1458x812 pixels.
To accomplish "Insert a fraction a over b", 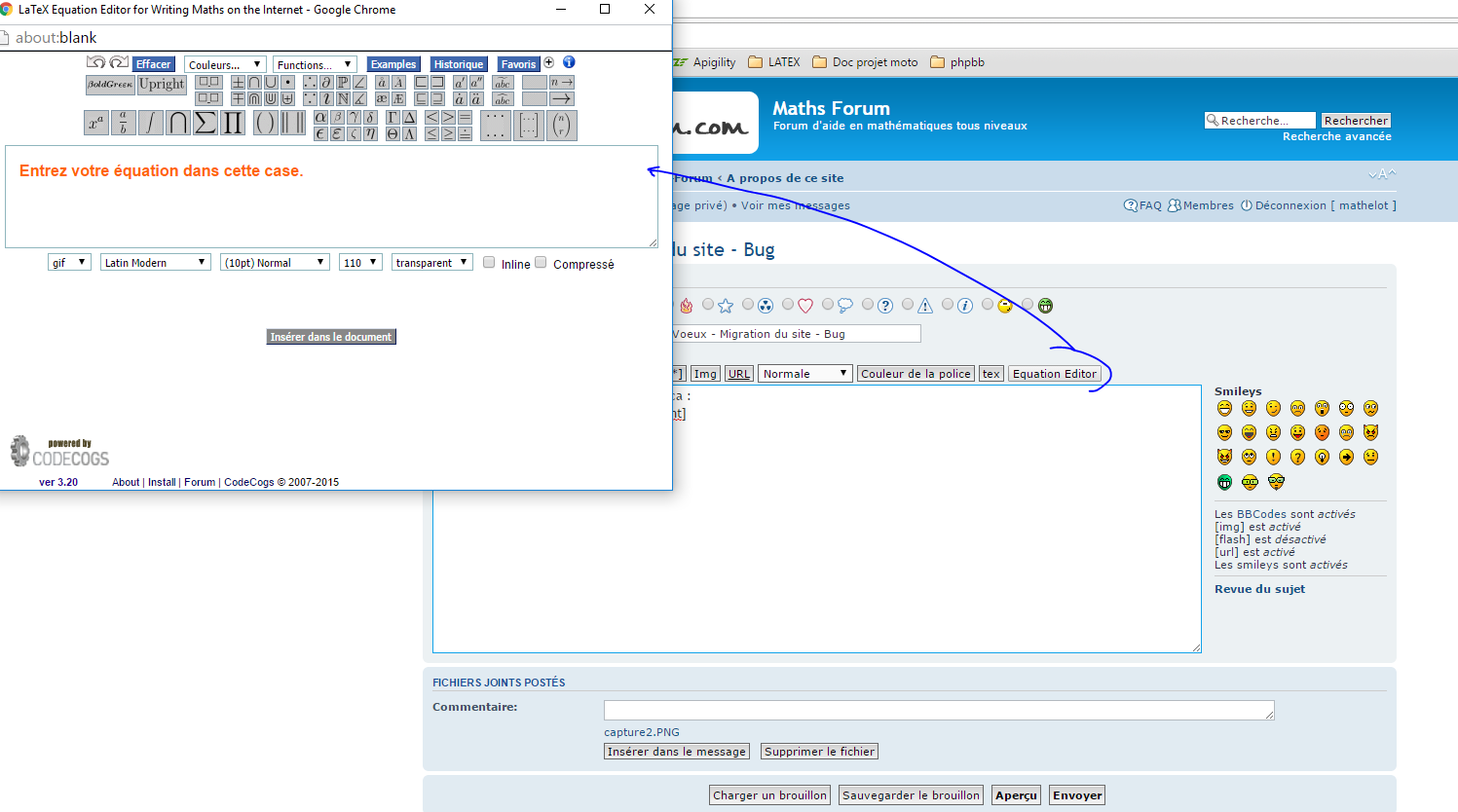I will pyautogui.click(x=123, y=123).
